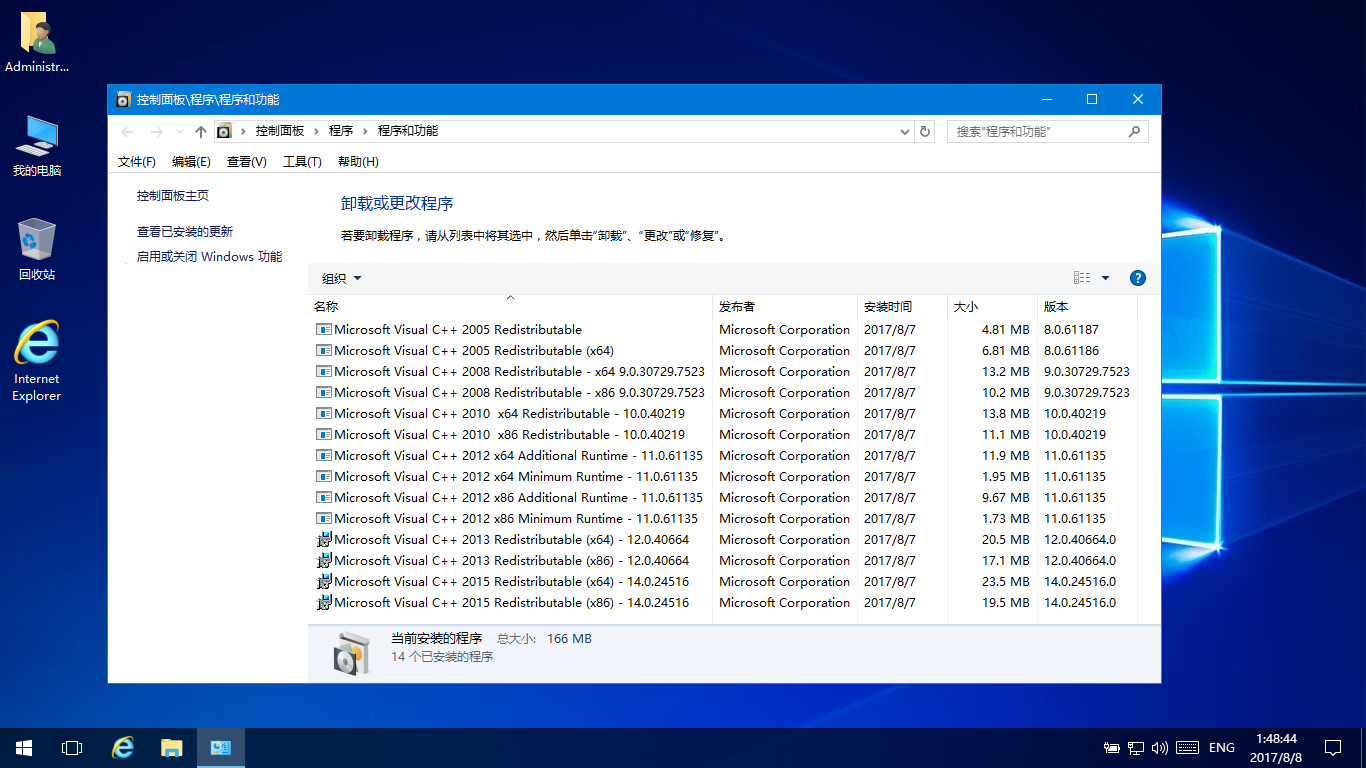1366x768 pixels.
Task: Expand the chevron after 程序 breadcrumb
Action: coord(365,131)
